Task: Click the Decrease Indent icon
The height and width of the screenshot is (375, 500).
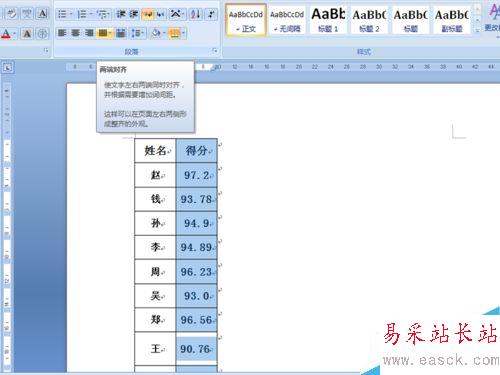Action: (x=121, y=14)
